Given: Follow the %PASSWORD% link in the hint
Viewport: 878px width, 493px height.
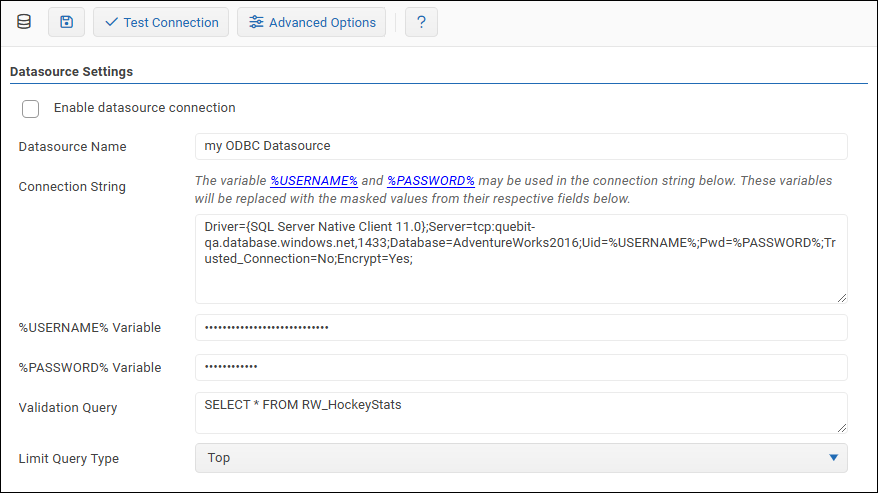Looking at the screenshot, I should pyautogui.click(x=431, y=181).
